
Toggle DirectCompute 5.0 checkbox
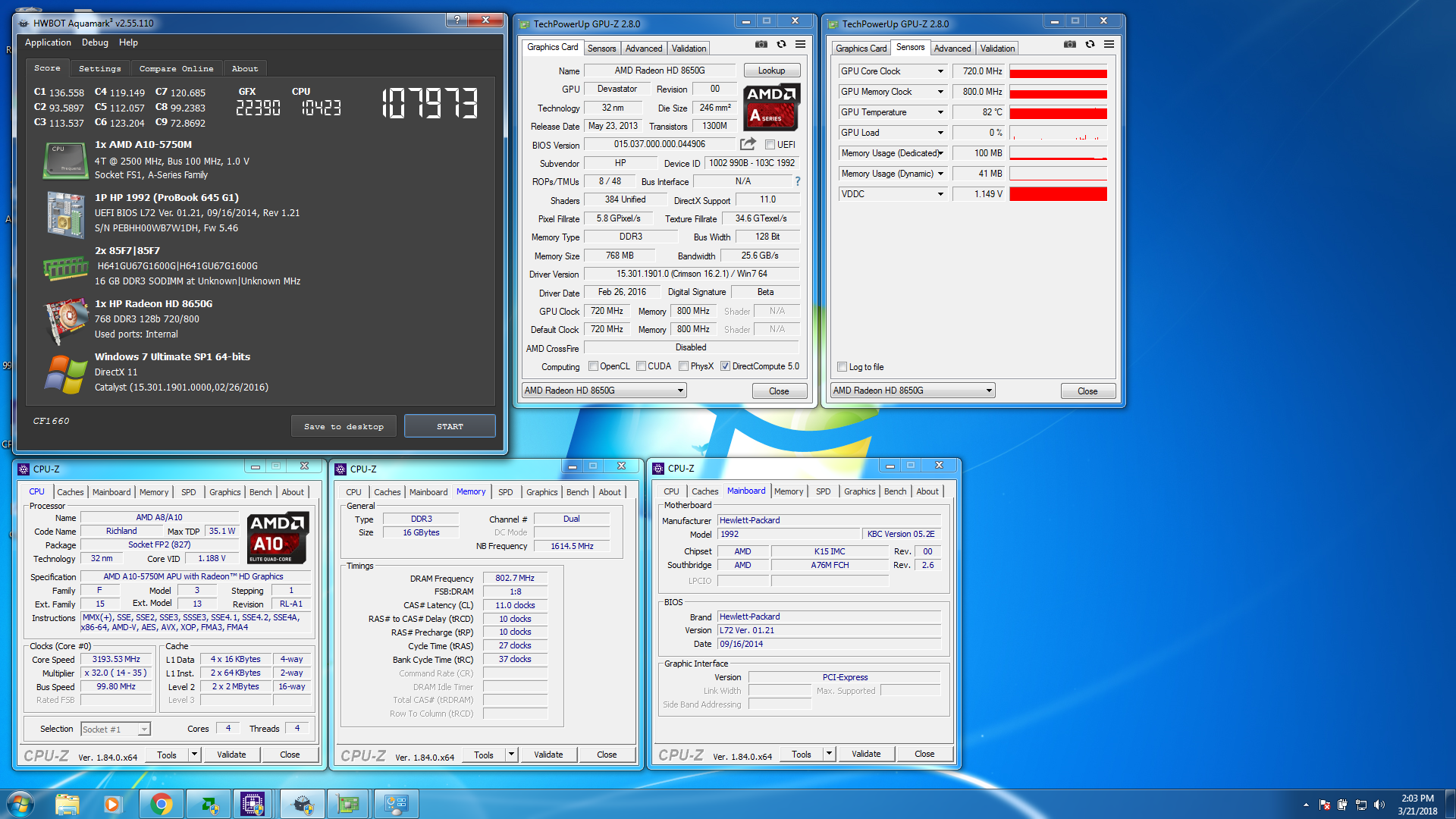point(726,366)
